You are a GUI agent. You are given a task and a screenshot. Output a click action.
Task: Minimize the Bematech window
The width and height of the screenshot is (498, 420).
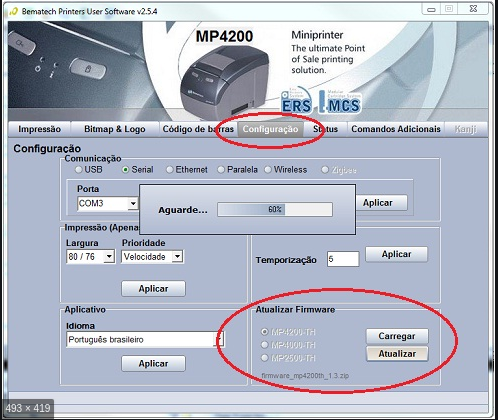(431, 9)
